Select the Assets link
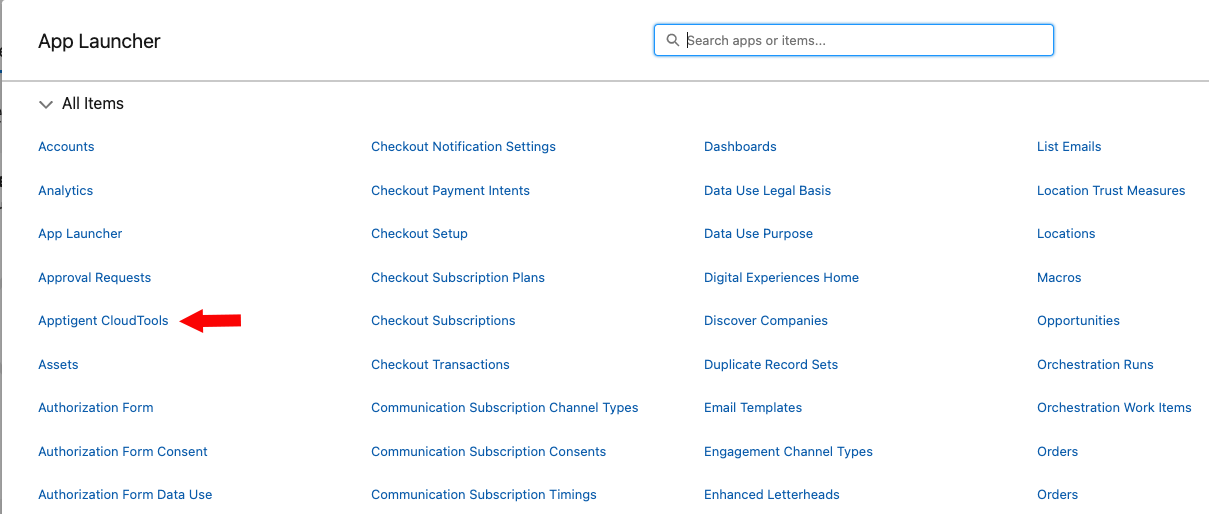This screenshot has height=514, width=1209. click(x=58, y=365)
